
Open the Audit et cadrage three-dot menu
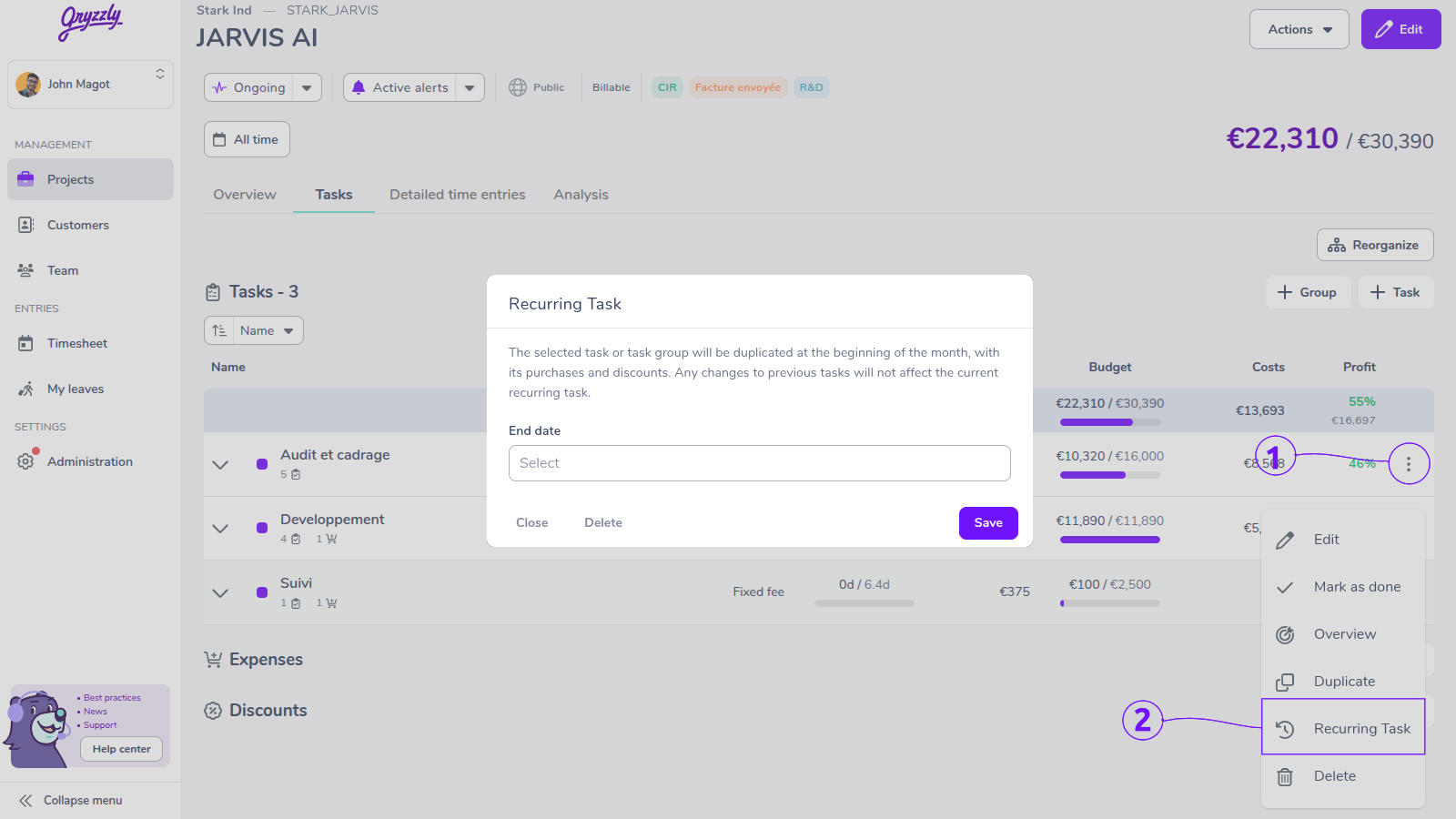pyautogui.click(x=1409, y=464)
